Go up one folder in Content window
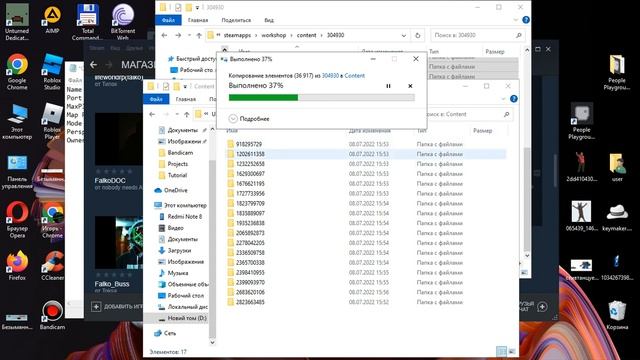 pyautogui.click(x=187, y=114)
